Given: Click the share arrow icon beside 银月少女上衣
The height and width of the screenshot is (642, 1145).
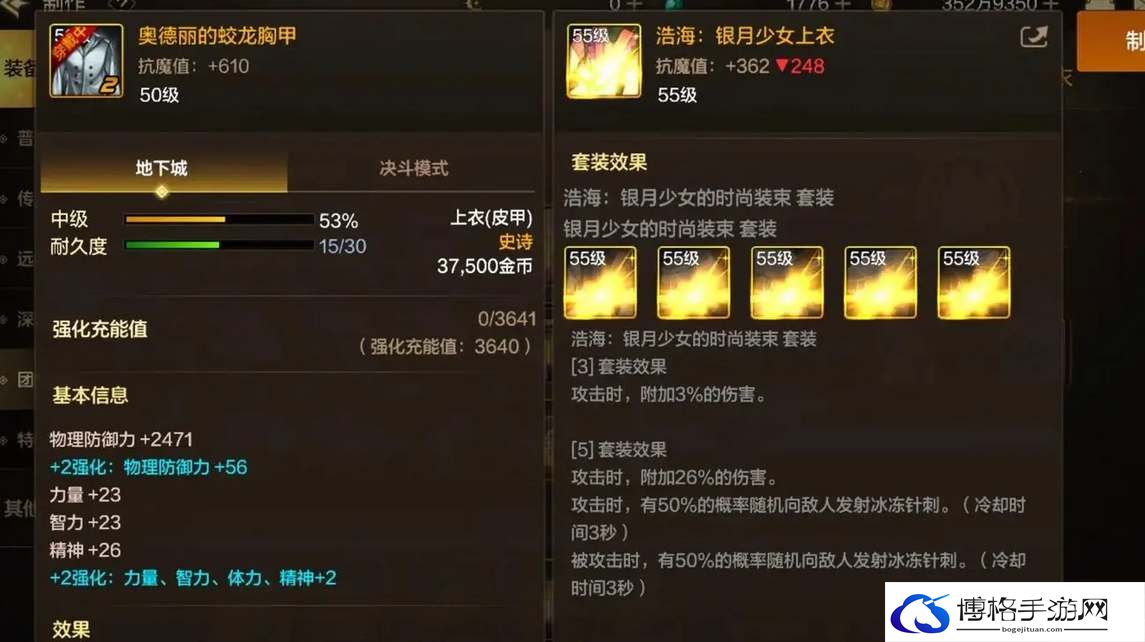Looking at the screenshot, I should tap(1033, 37).
